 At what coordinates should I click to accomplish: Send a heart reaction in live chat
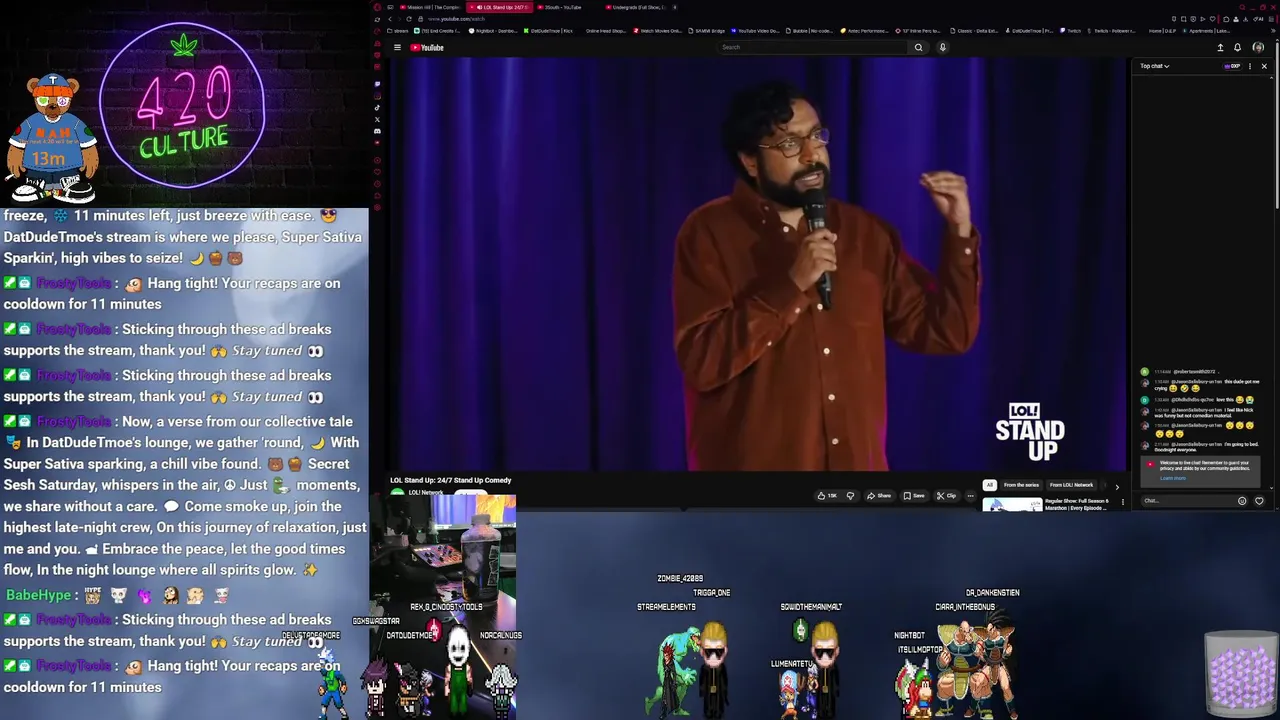point(1259,501)
